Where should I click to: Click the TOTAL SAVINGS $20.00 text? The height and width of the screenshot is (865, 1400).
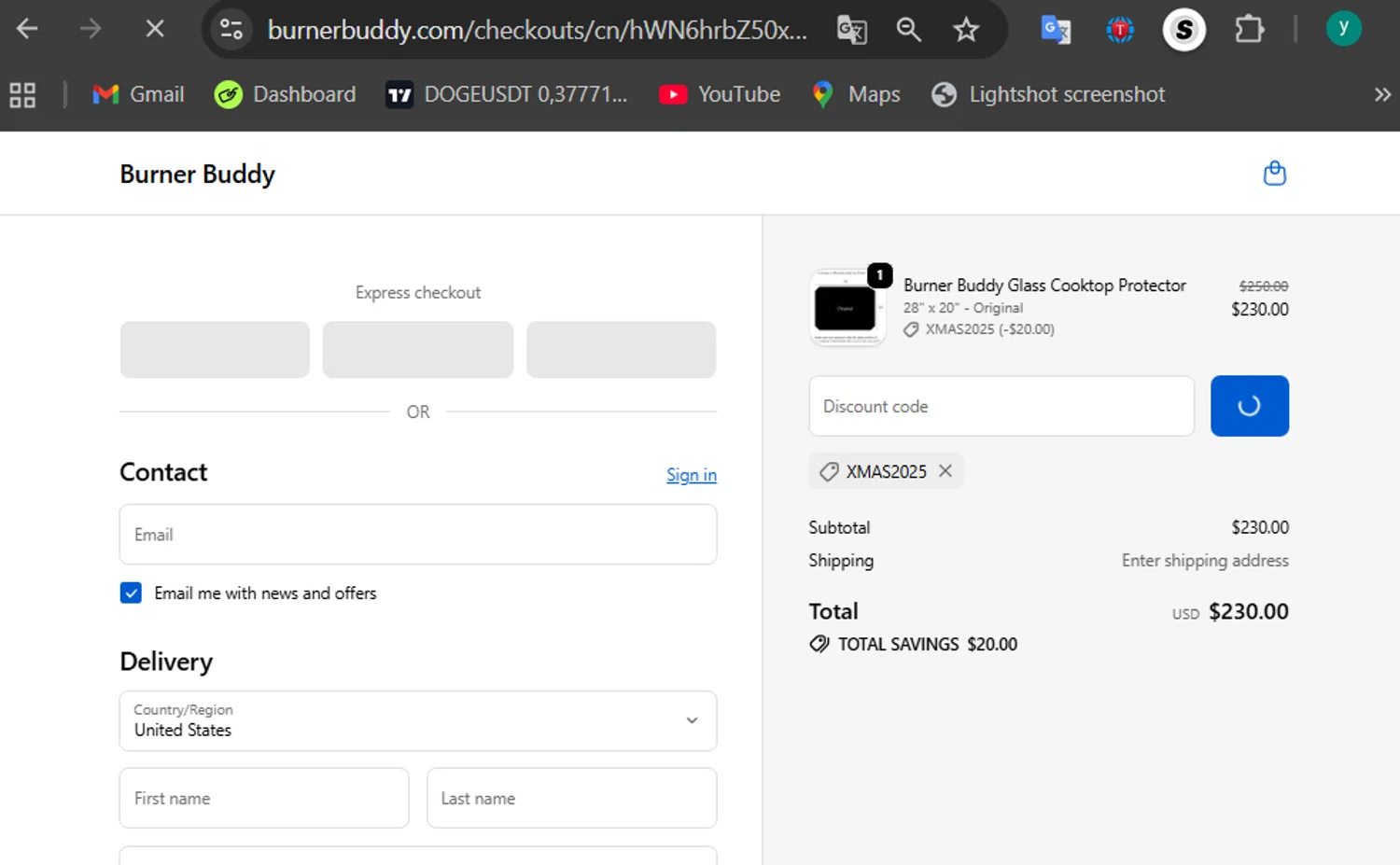[928, 644]
